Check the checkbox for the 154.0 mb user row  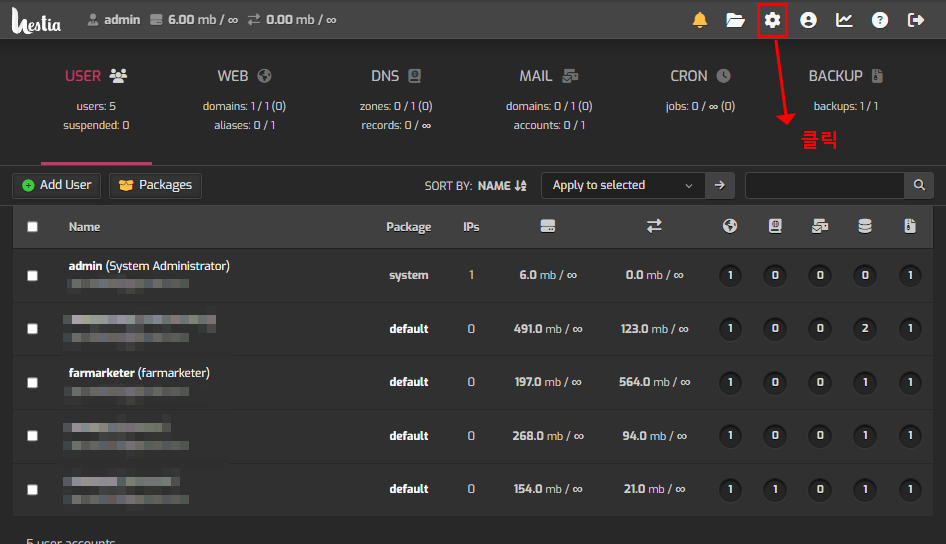tap(33, 490)
